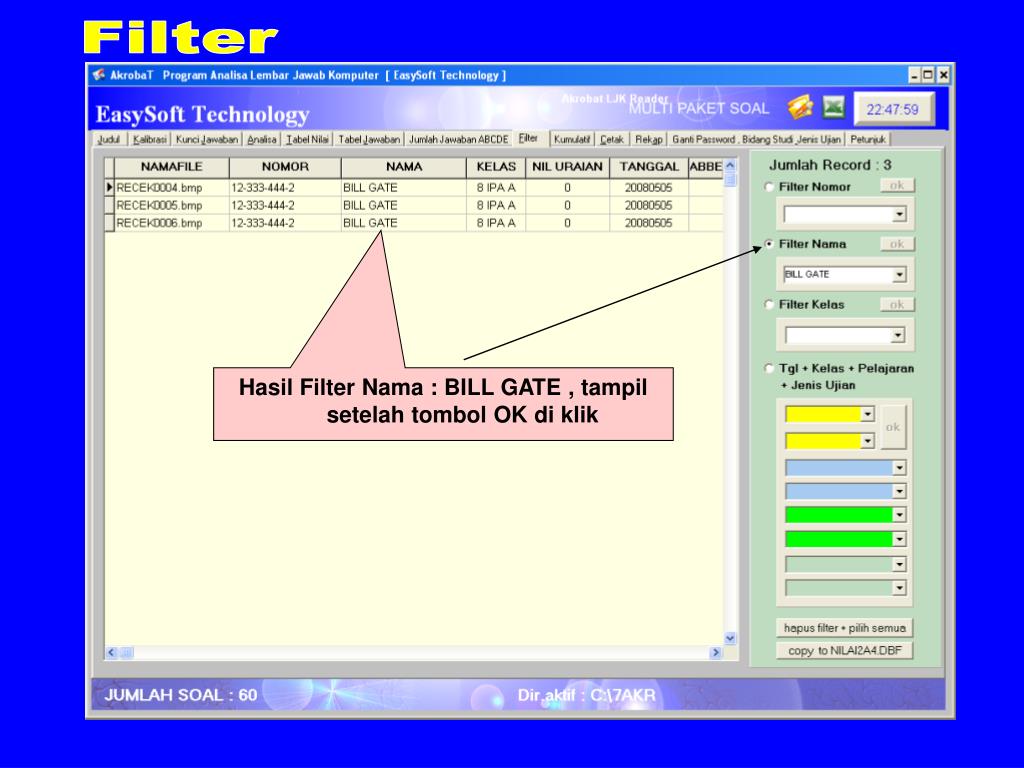1024x768 pixels.
Task: Click ok button beside Filter Kelas
Action: 897,304
